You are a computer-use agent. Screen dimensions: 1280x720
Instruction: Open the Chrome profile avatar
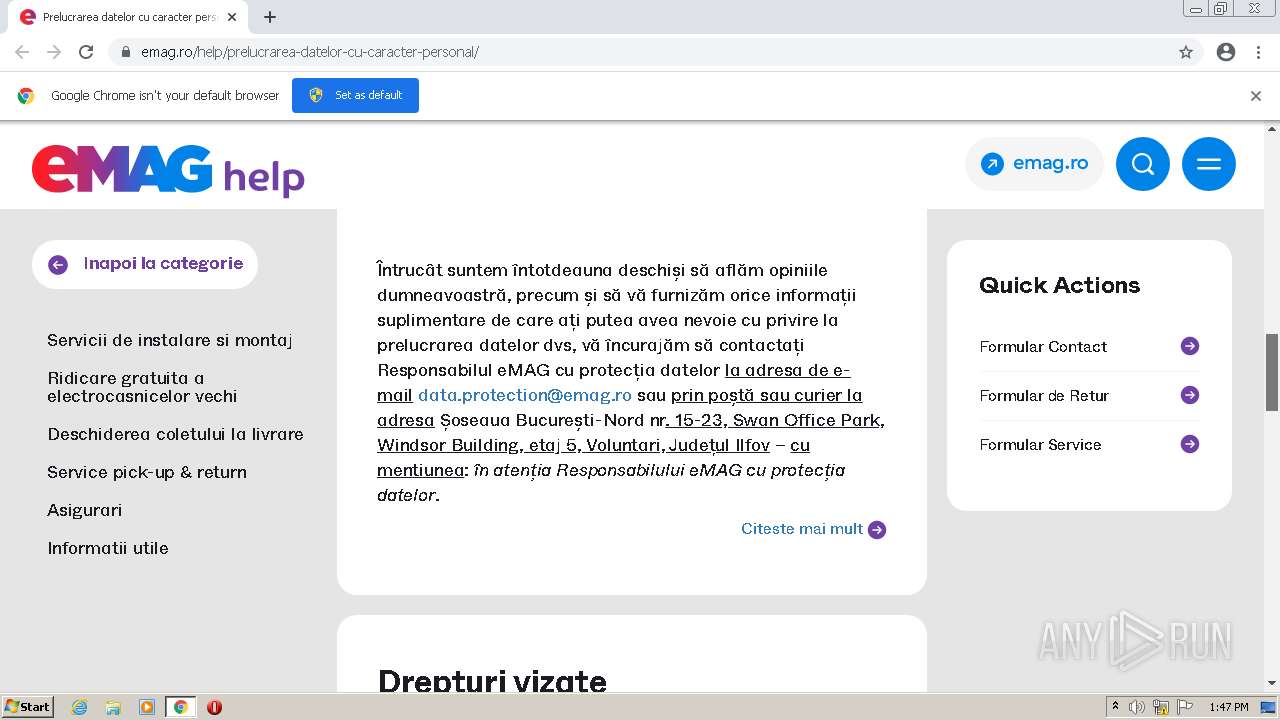(1226, 52)
